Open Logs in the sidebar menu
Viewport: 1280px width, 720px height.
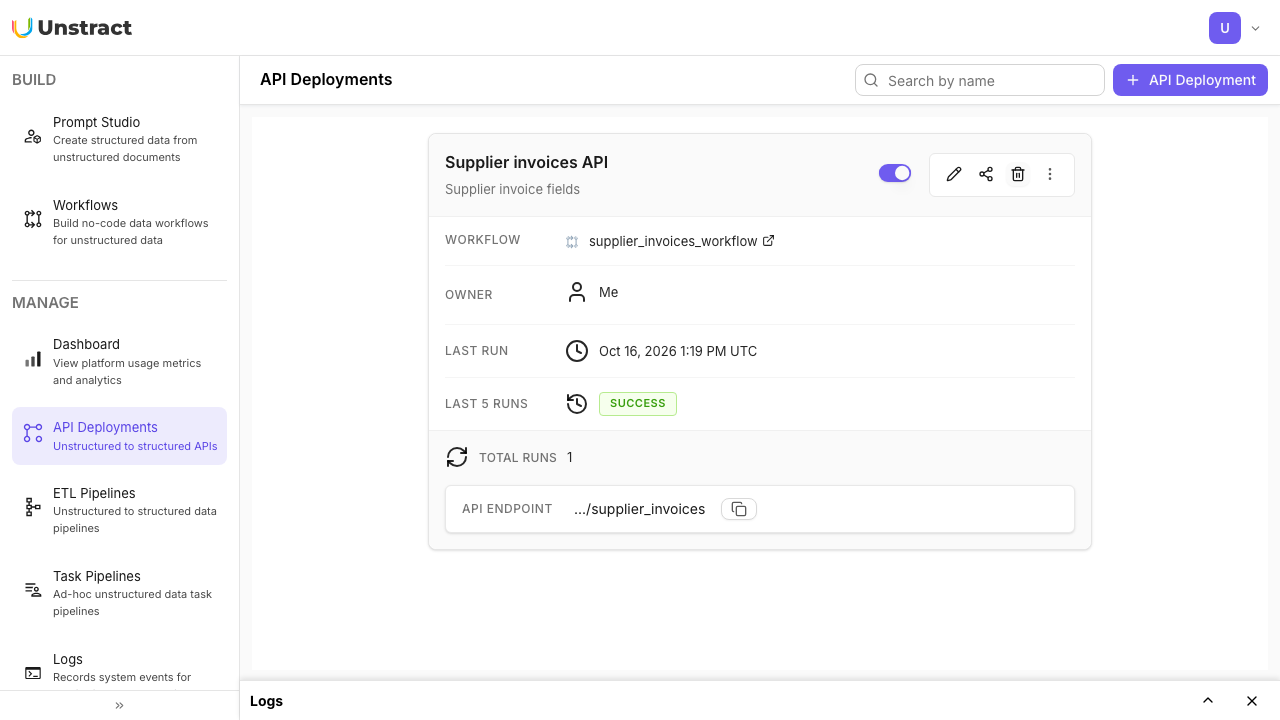click(120, 667)
